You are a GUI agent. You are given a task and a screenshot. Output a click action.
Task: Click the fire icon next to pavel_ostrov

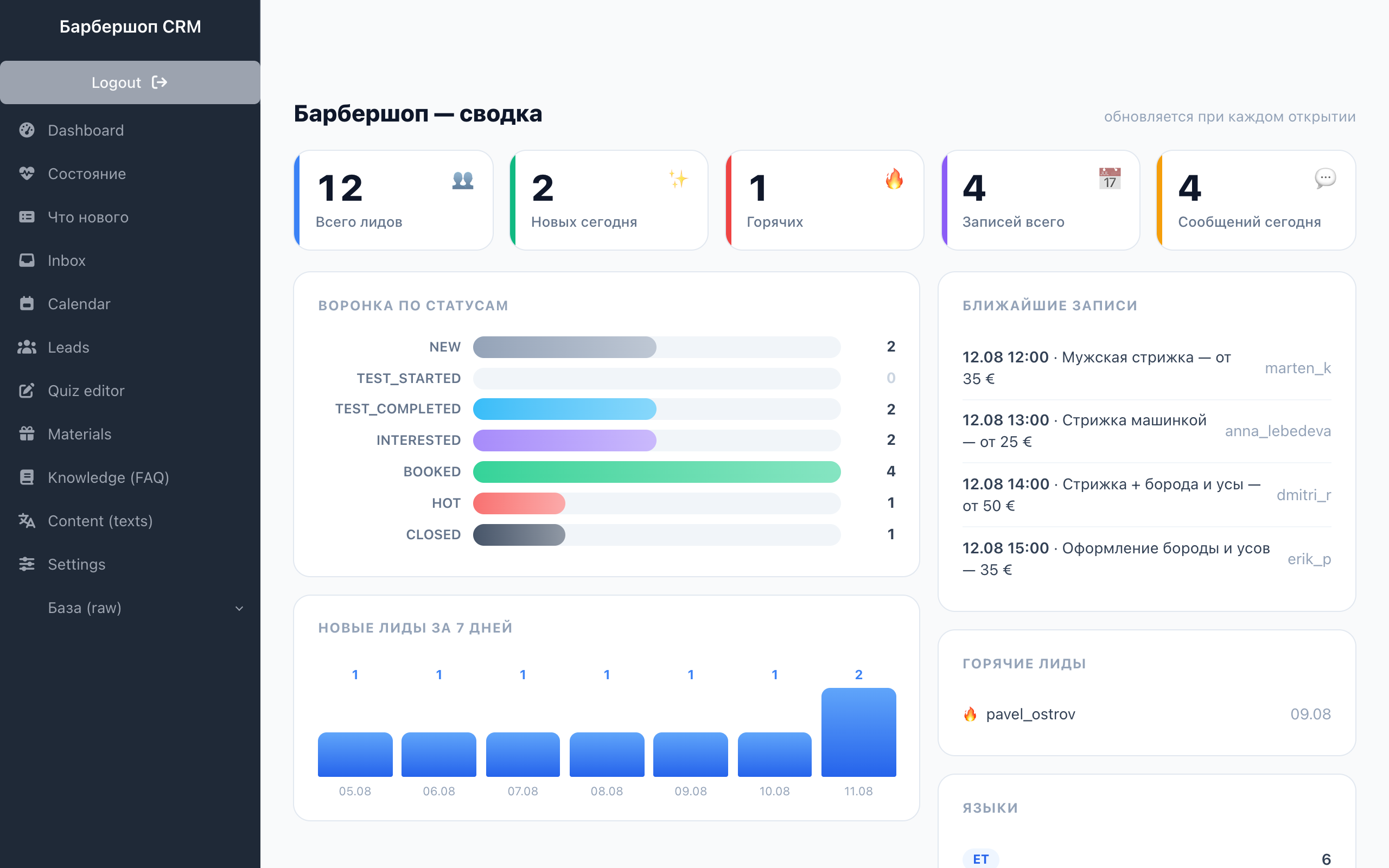point(970,714)
